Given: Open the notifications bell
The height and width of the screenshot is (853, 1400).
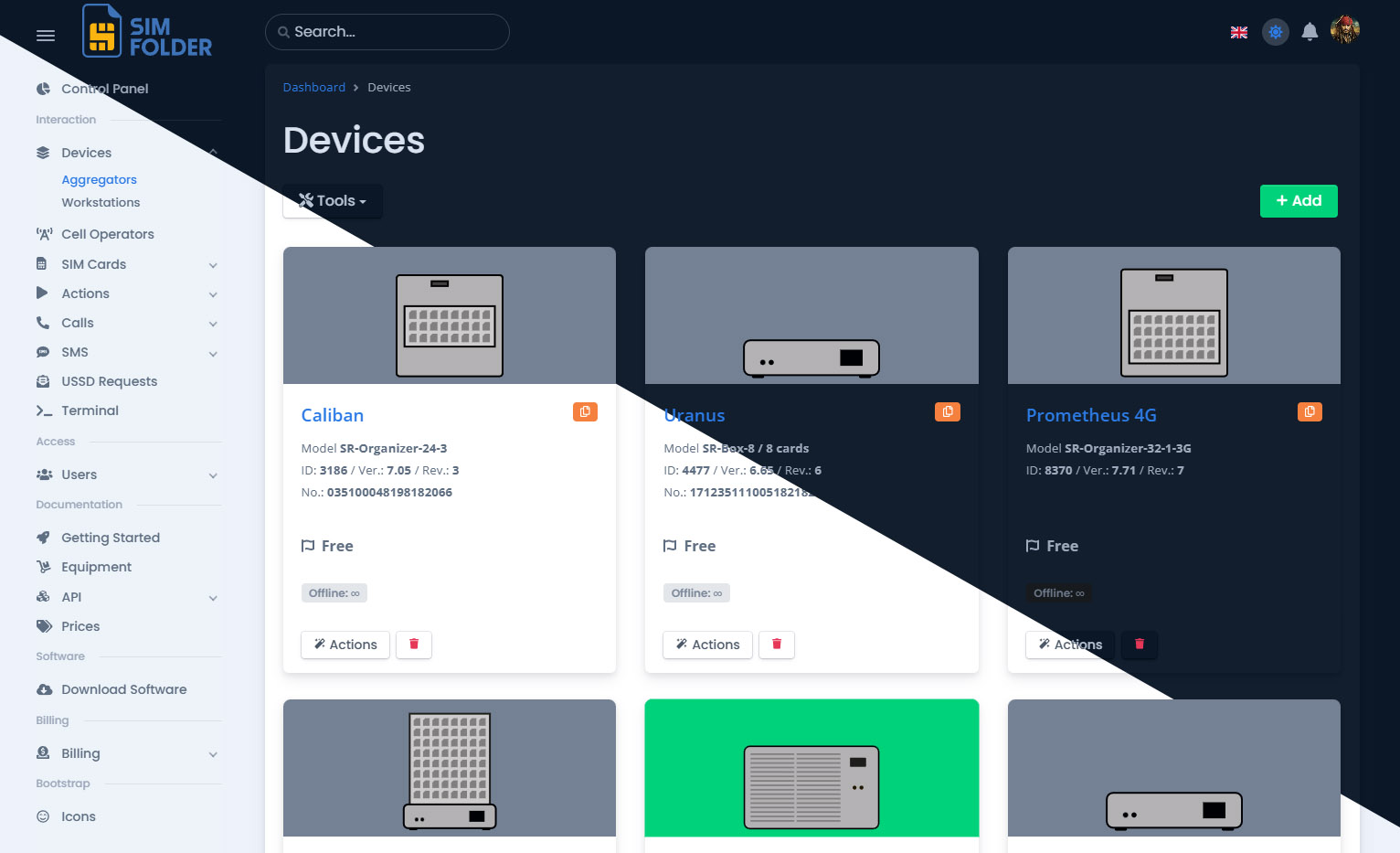Looking at the screenshot, I should [1310, 32].
